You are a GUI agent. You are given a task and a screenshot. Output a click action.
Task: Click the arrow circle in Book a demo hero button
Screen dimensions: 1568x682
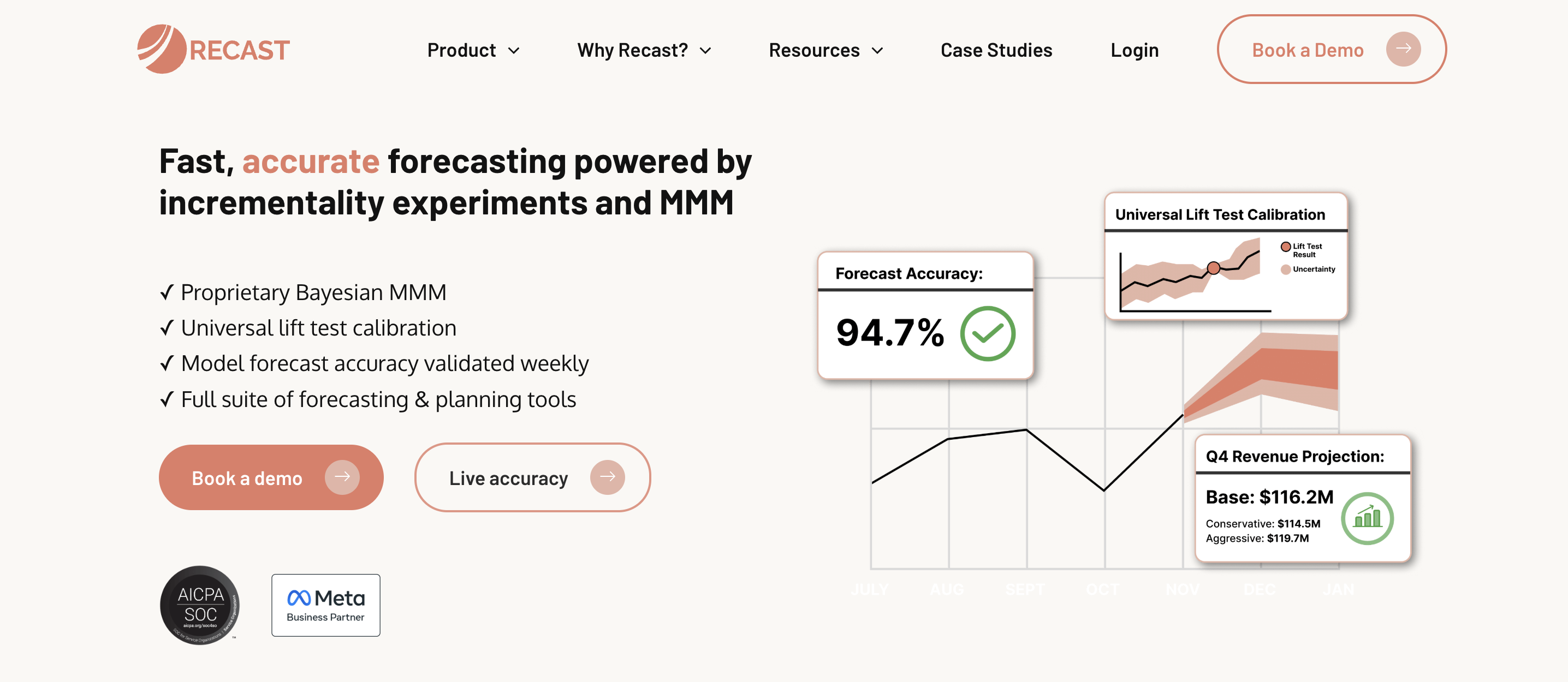tap(342, 477)
